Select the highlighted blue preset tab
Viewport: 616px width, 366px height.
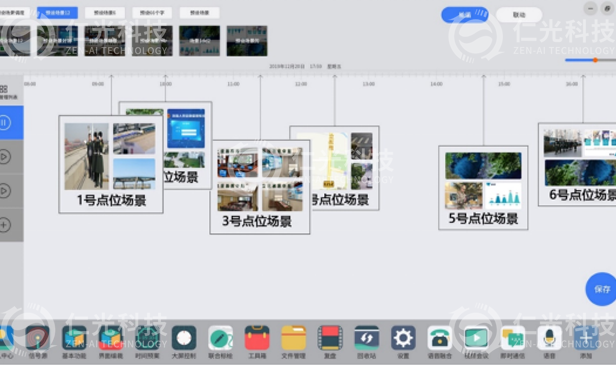(x=57, y=13)
